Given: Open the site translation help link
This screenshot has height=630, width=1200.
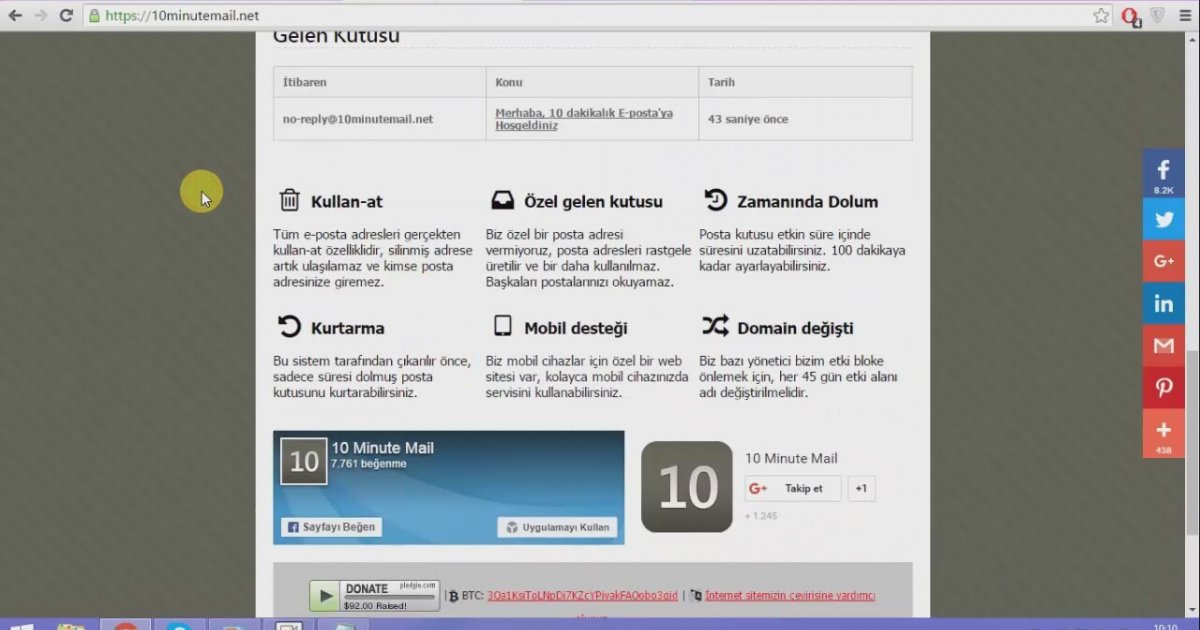Looking at the screenshot, I should [x=790, y=596].
